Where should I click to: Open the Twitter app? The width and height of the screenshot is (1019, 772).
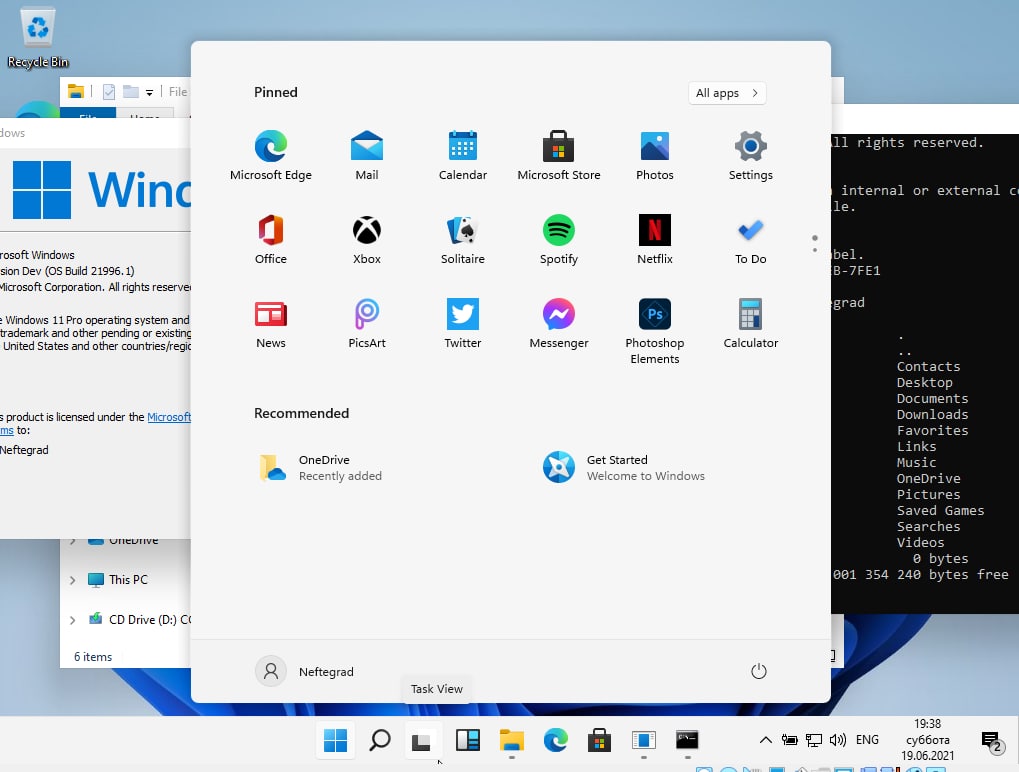click(463, 324)
